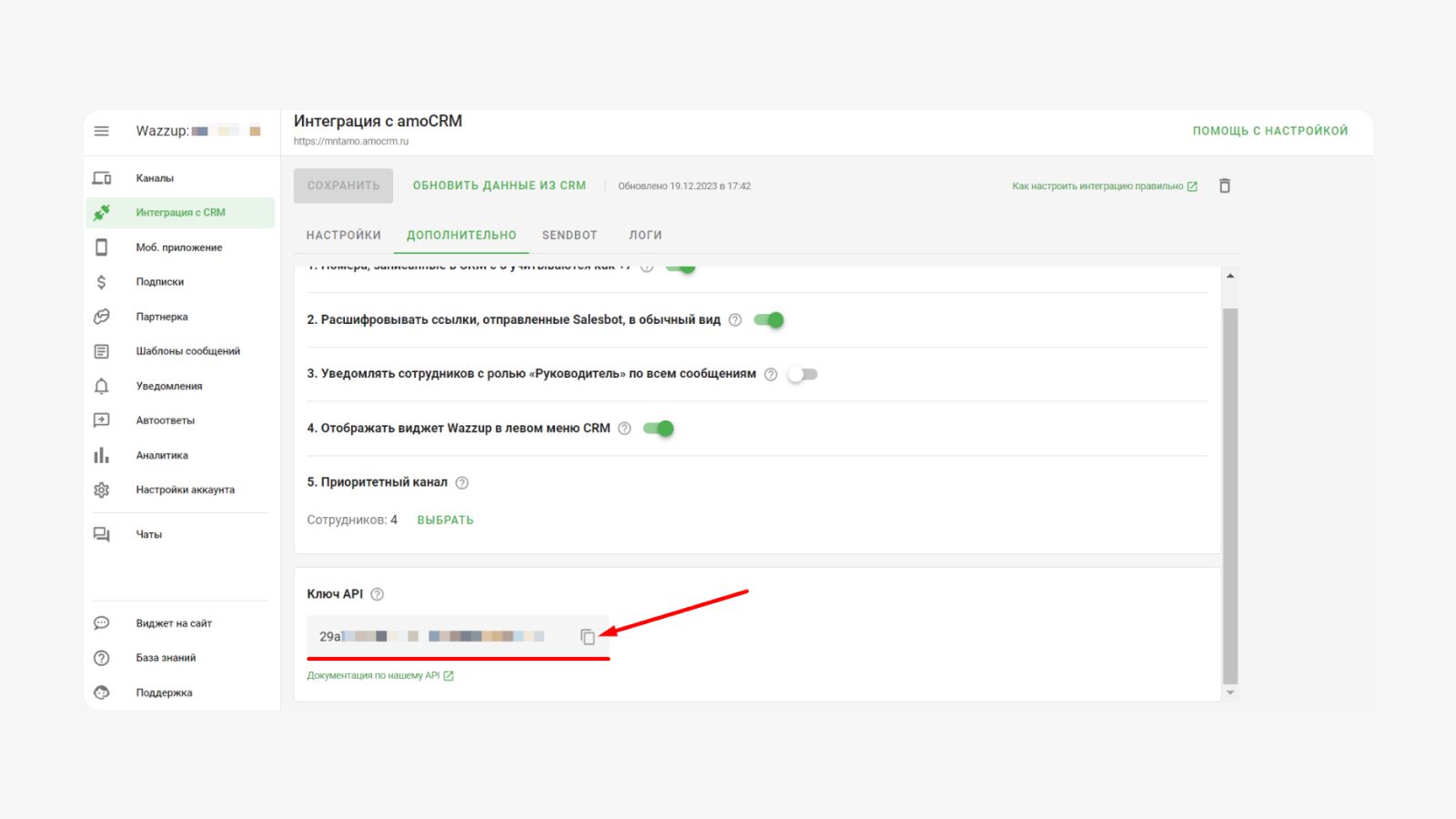Open help icon for Руководитель notifications option
Image resolution: width=1456 pixels, height=819 pixels.
(771, 375)
